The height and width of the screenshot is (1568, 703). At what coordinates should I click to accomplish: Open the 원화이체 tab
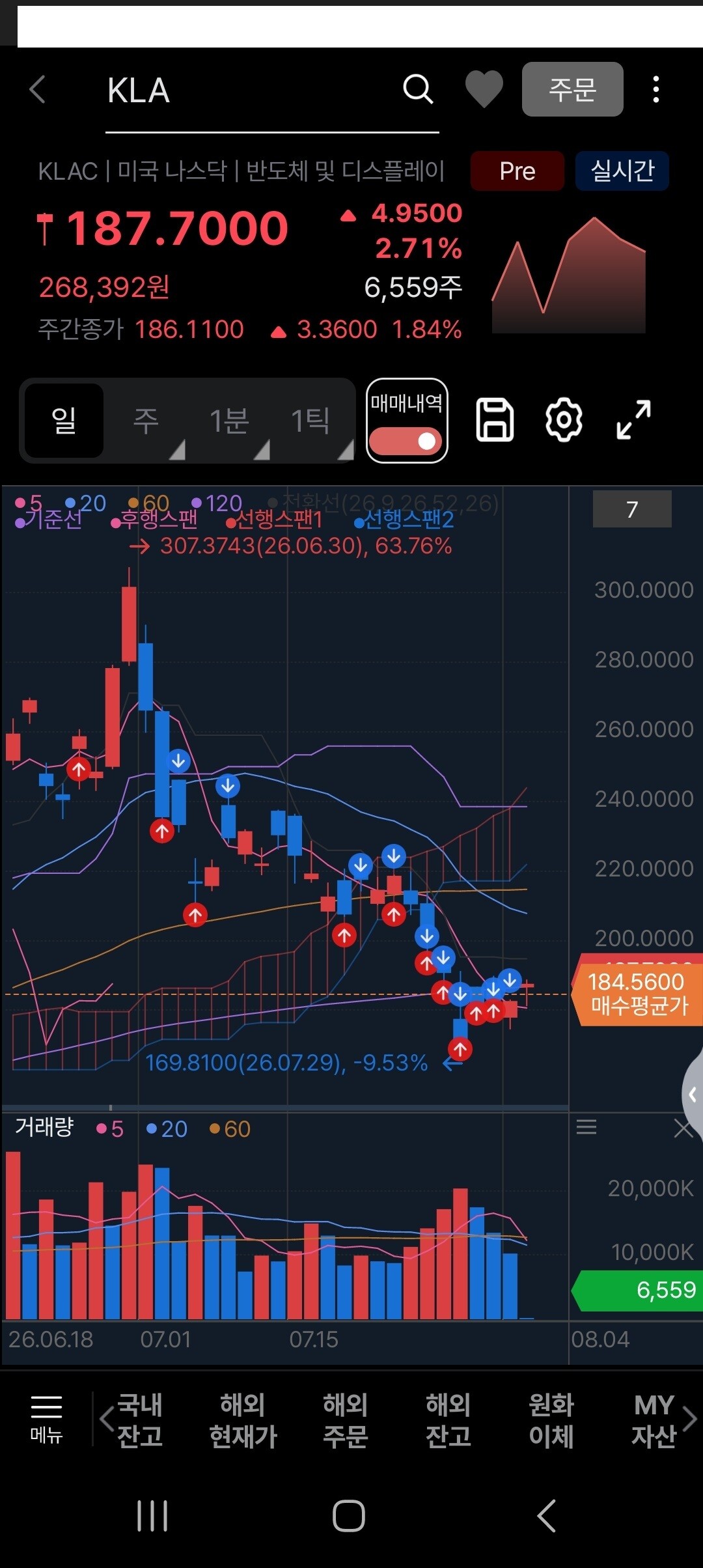pos(551,1420)
